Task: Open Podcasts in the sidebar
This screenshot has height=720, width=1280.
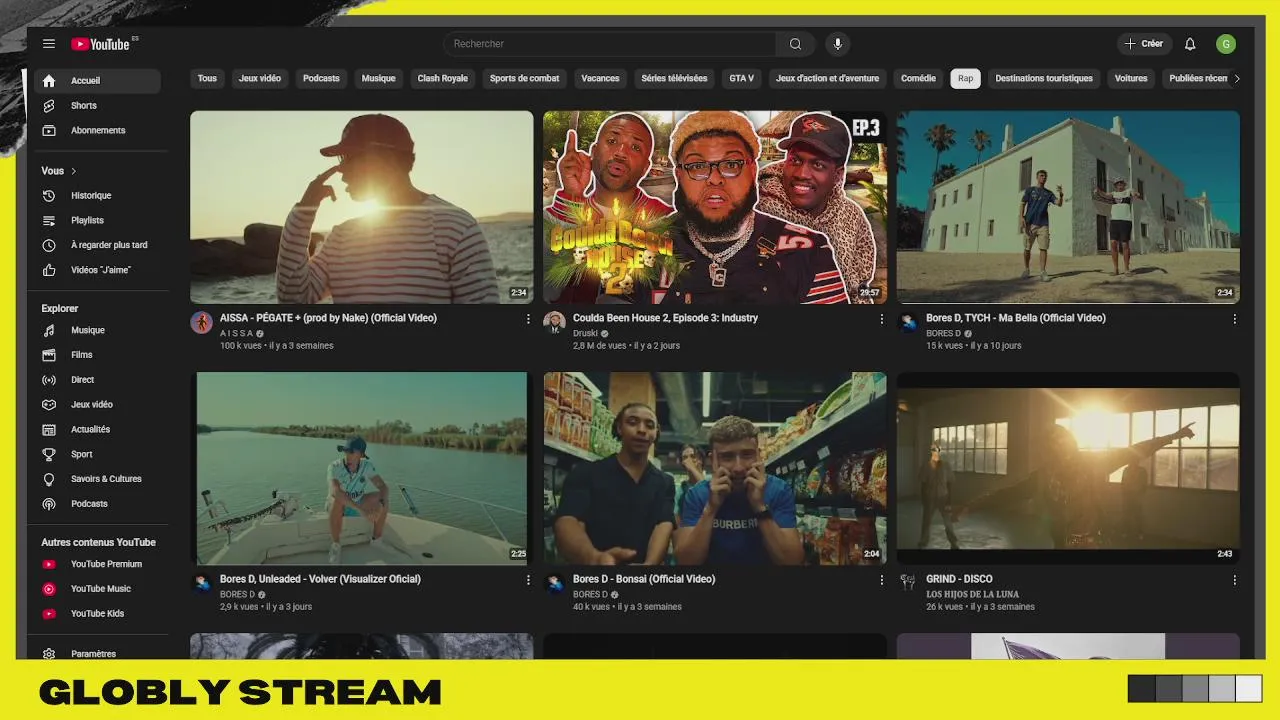Action: 97,504
